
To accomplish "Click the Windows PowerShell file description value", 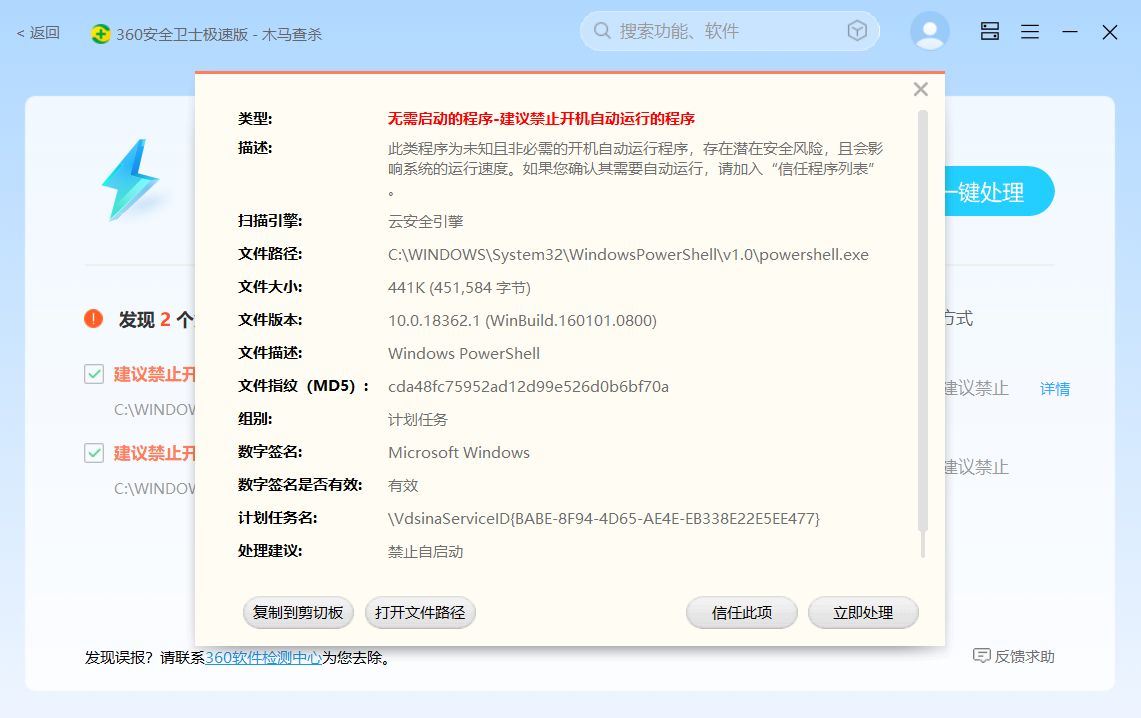I will [x=464, y=354].
